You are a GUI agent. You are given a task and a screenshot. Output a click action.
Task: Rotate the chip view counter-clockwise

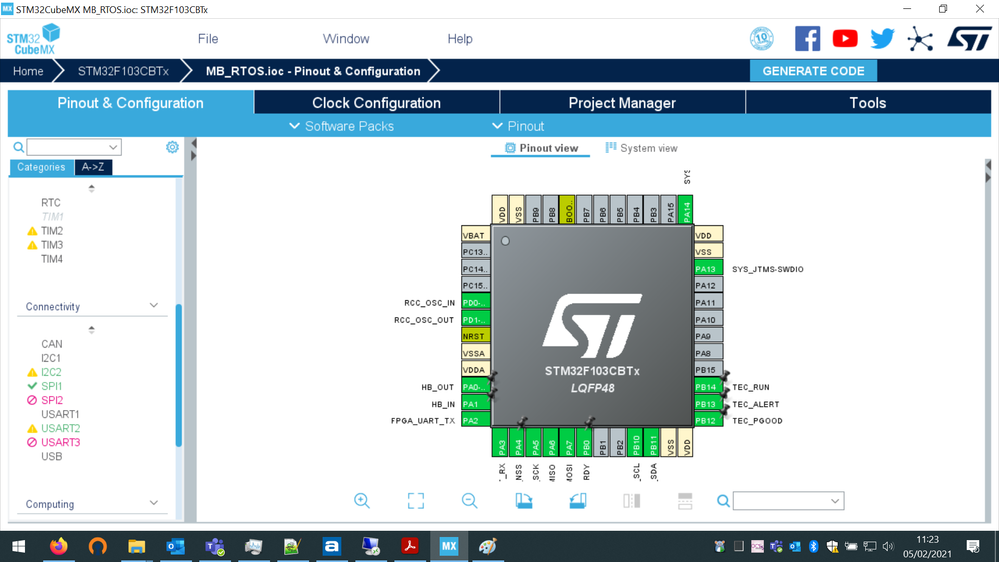point(578,501)
